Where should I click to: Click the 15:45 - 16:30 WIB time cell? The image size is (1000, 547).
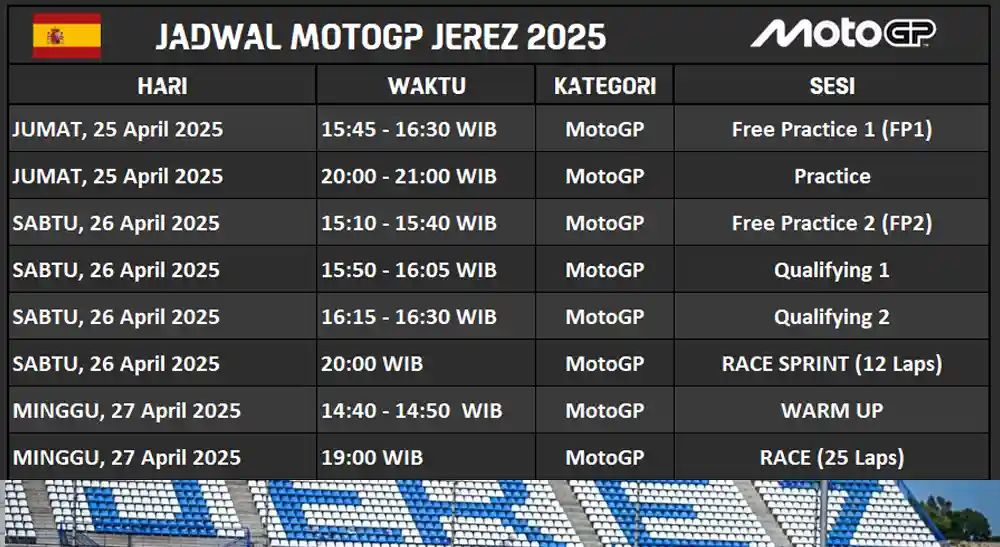click(x=426, y=129)
